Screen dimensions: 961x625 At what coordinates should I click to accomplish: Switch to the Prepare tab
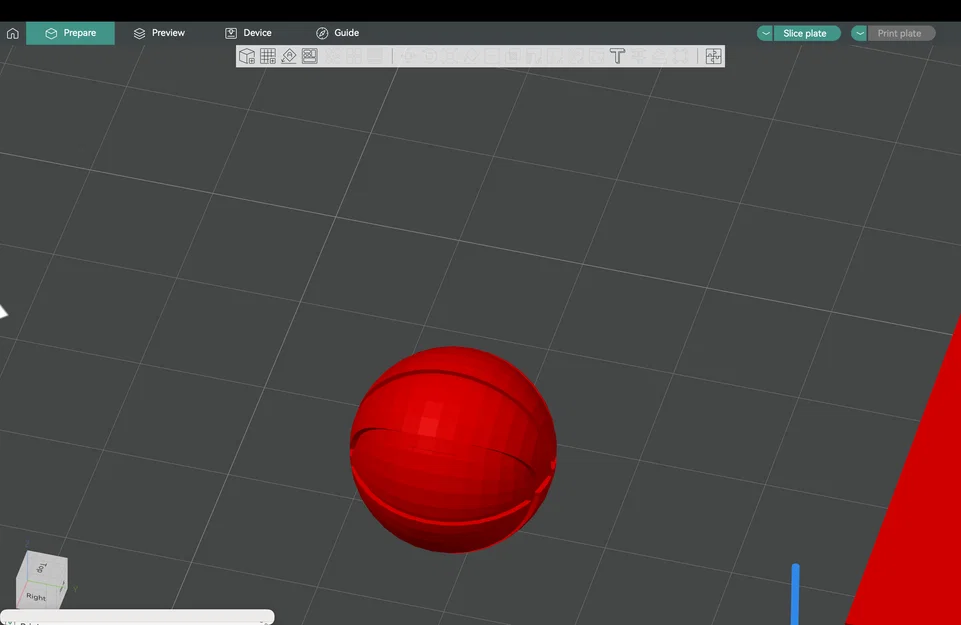pyautogui.click(x=70, y=33)
